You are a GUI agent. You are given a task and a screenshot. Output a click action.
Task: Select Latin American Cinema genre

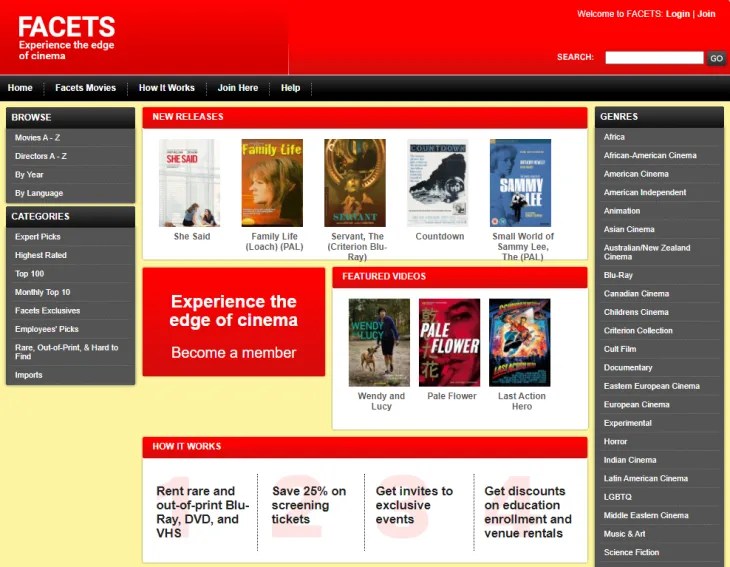[x=645, y=479]
